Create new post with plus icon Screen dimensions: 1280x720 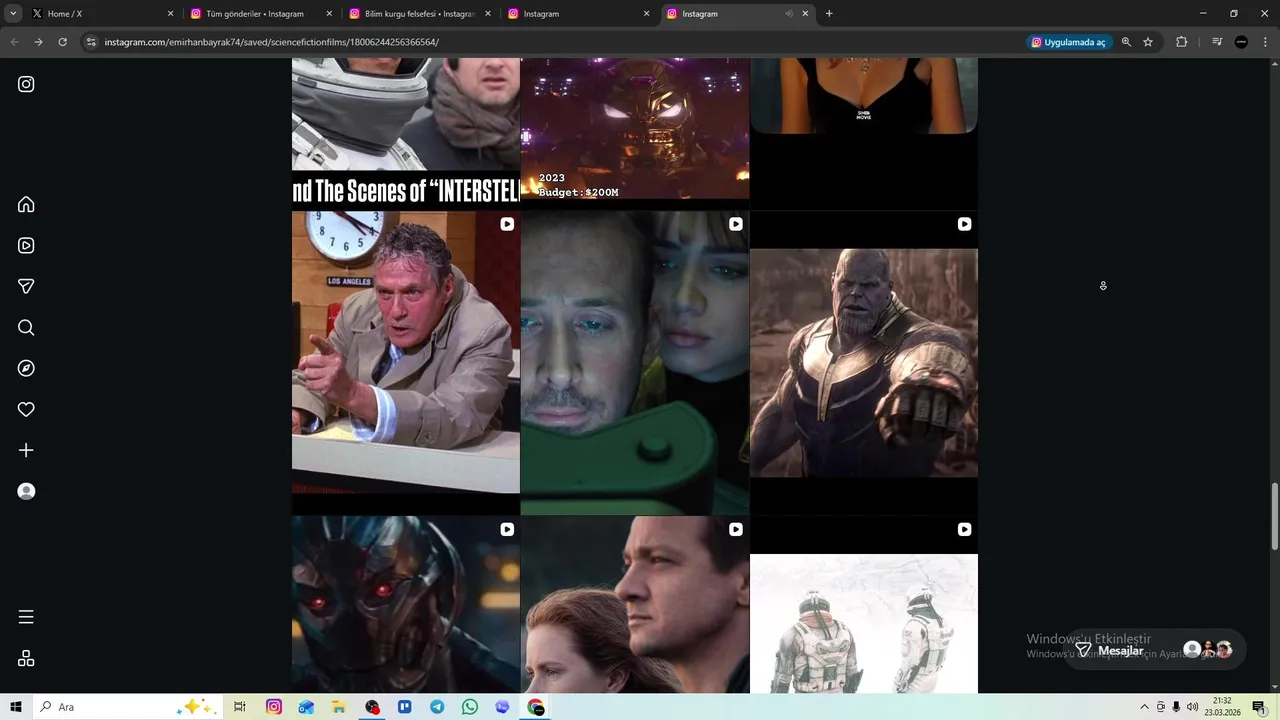coord(26,450)
